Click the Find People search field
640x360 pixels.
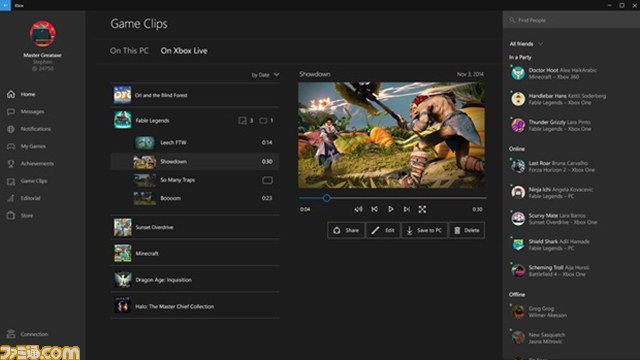click(571, 20)
